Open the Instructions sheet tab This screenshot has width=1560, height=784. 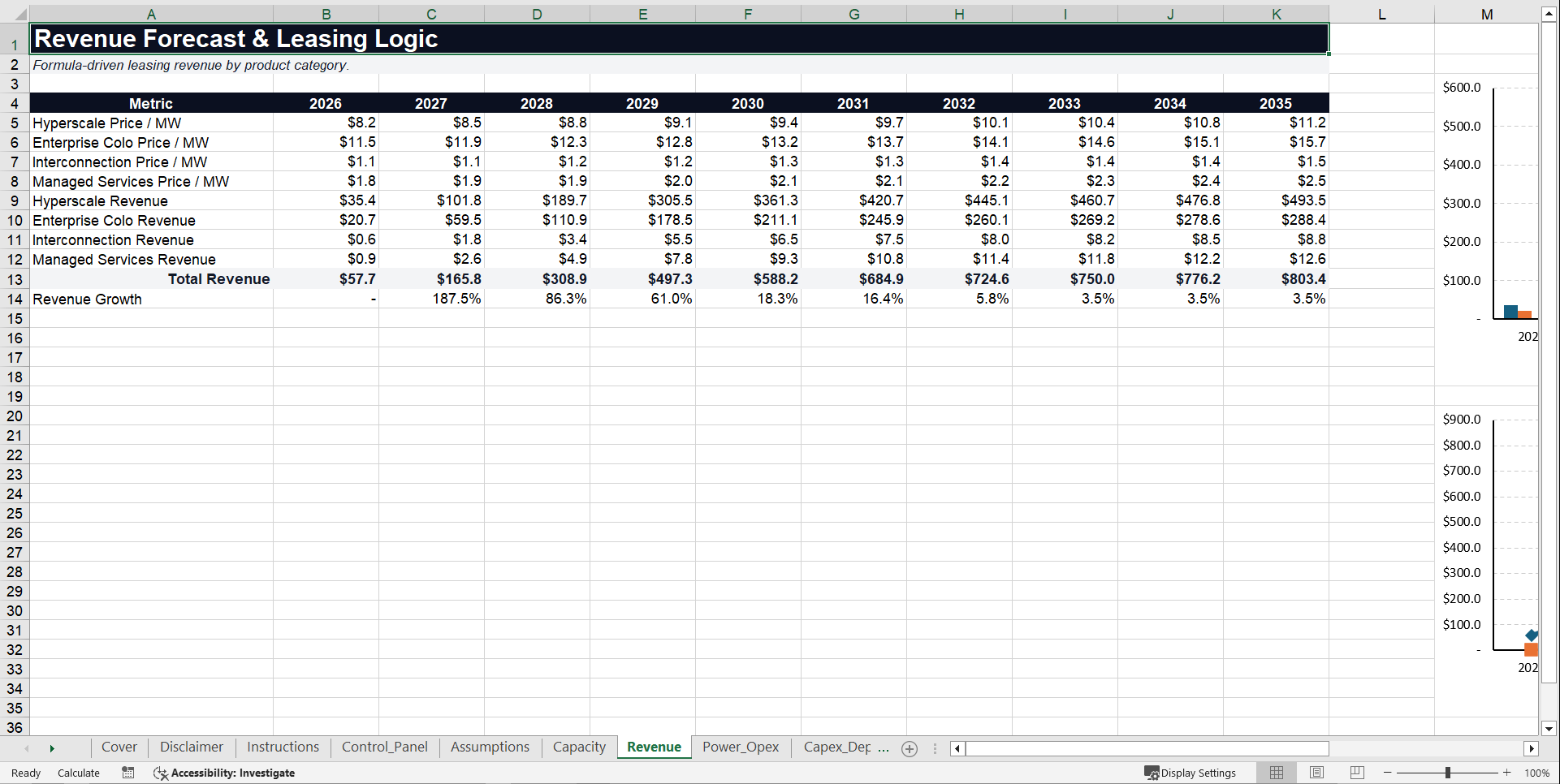click(283, 747)
